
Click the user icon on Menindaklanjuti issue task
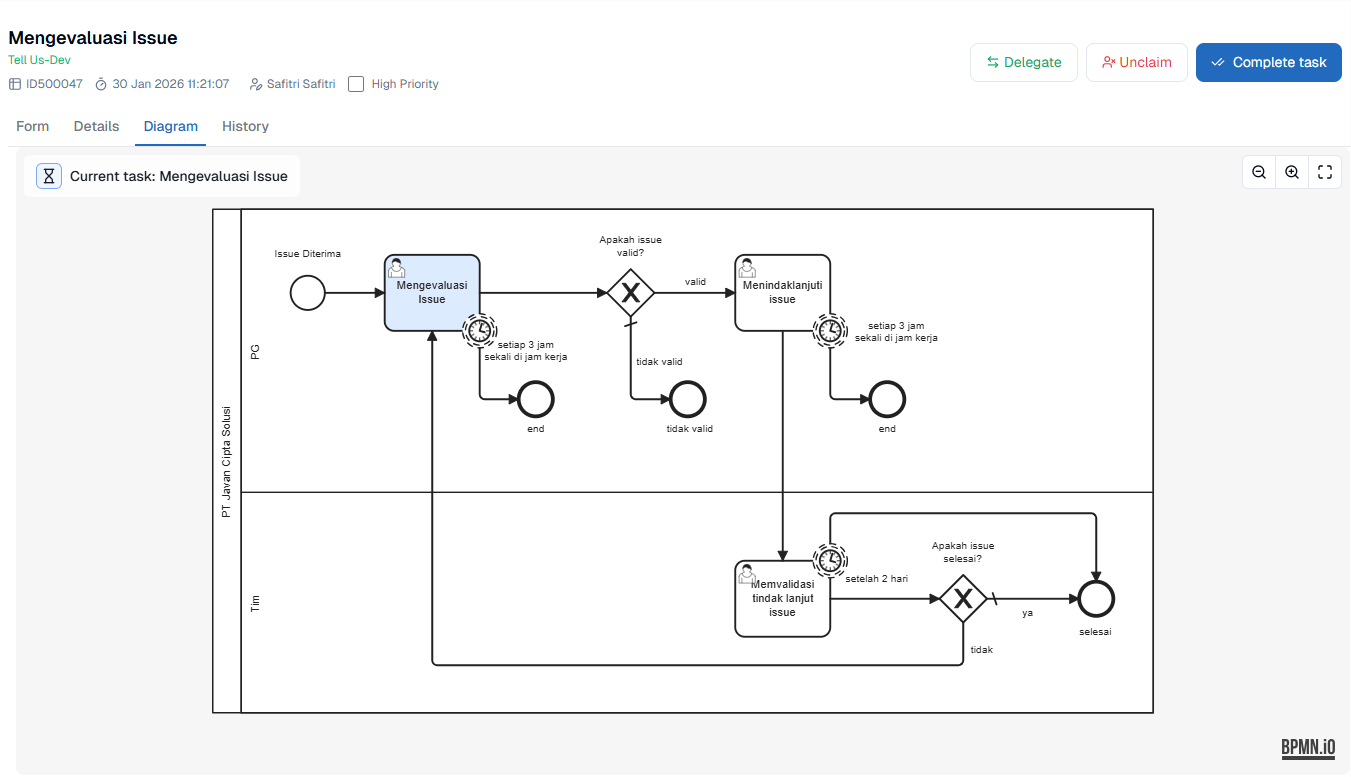[746, 267]
